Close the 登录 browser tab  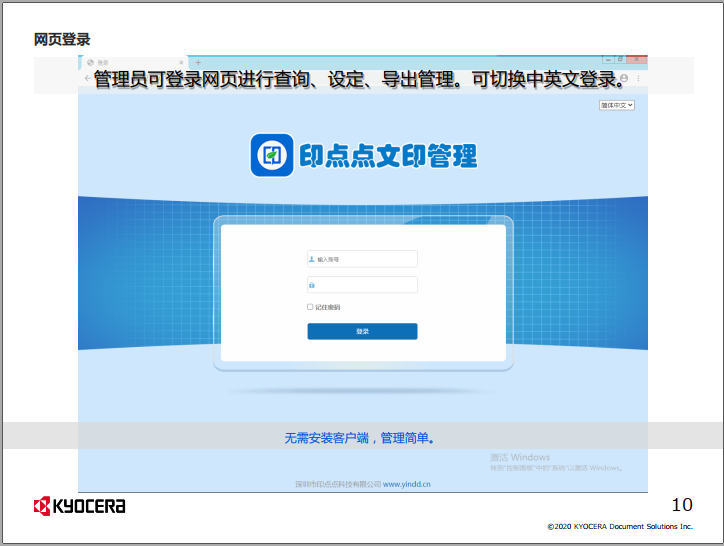pos(183,63)
